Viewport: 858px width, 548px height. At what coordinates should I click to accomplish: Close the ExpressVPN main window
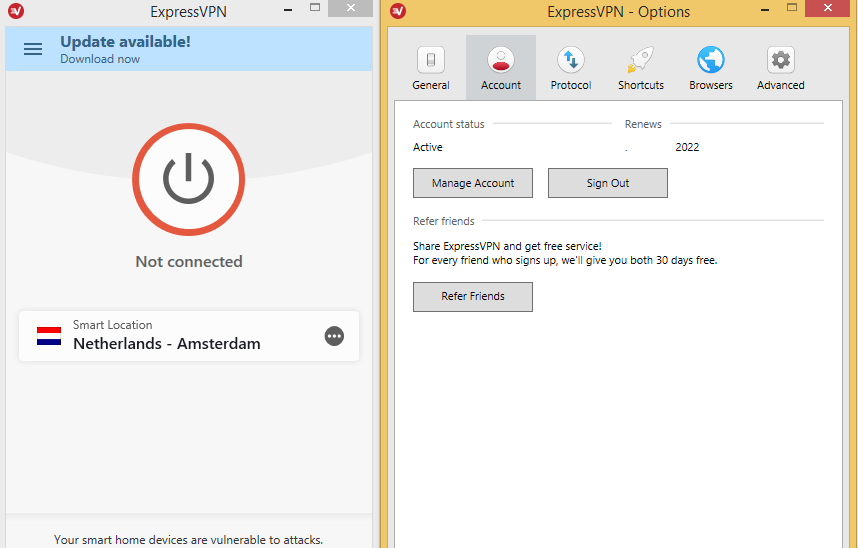pyautogui.click(x=351, y=8)
